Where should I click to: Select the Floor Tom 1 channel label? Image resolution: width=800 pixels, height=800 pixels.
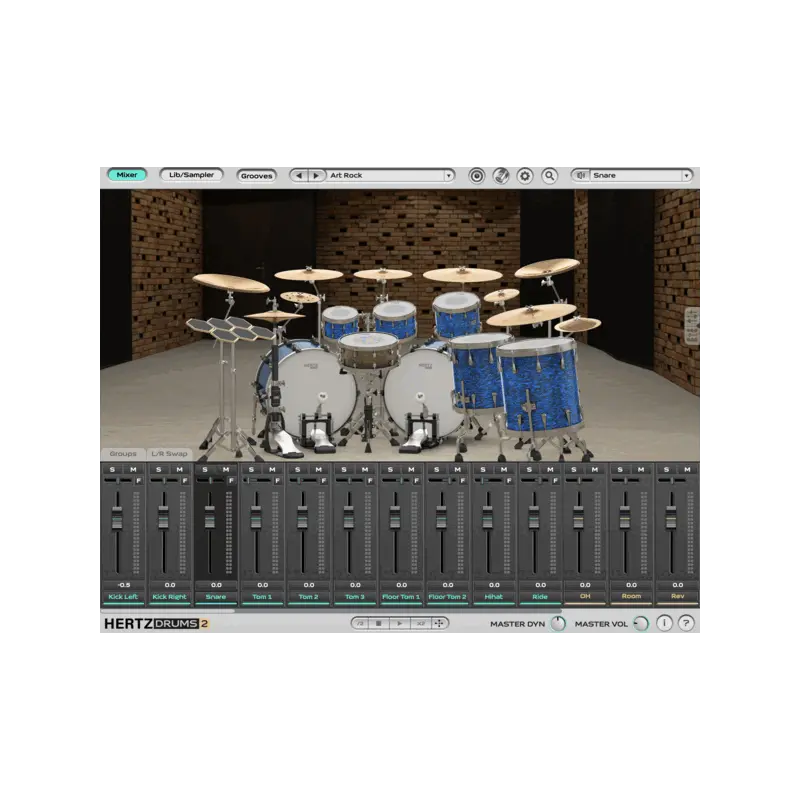click(x=401, y=597)
